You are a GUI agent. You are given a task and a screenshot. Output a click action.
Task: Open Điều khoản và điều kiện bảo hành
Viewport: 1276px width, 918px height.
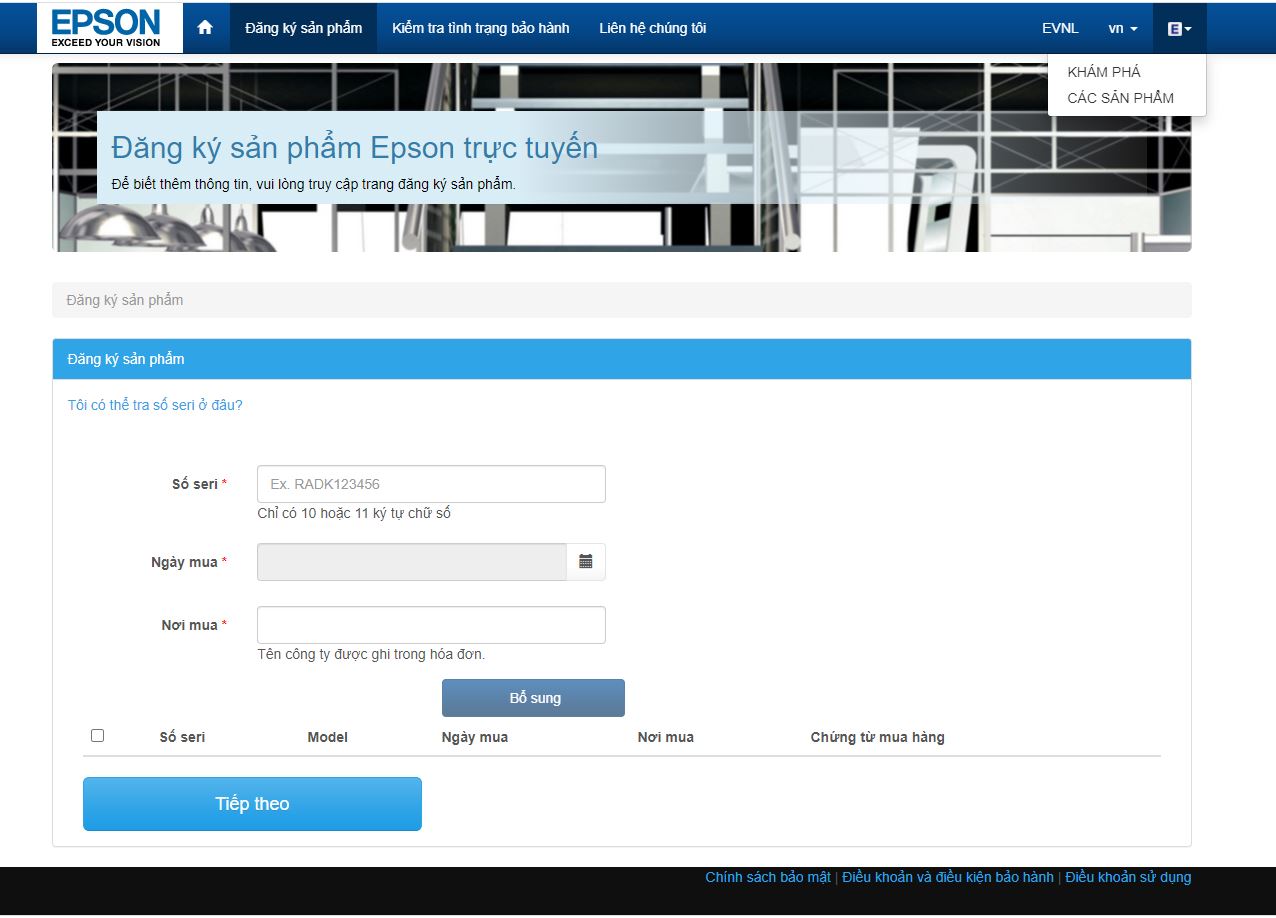pos(948,877)
